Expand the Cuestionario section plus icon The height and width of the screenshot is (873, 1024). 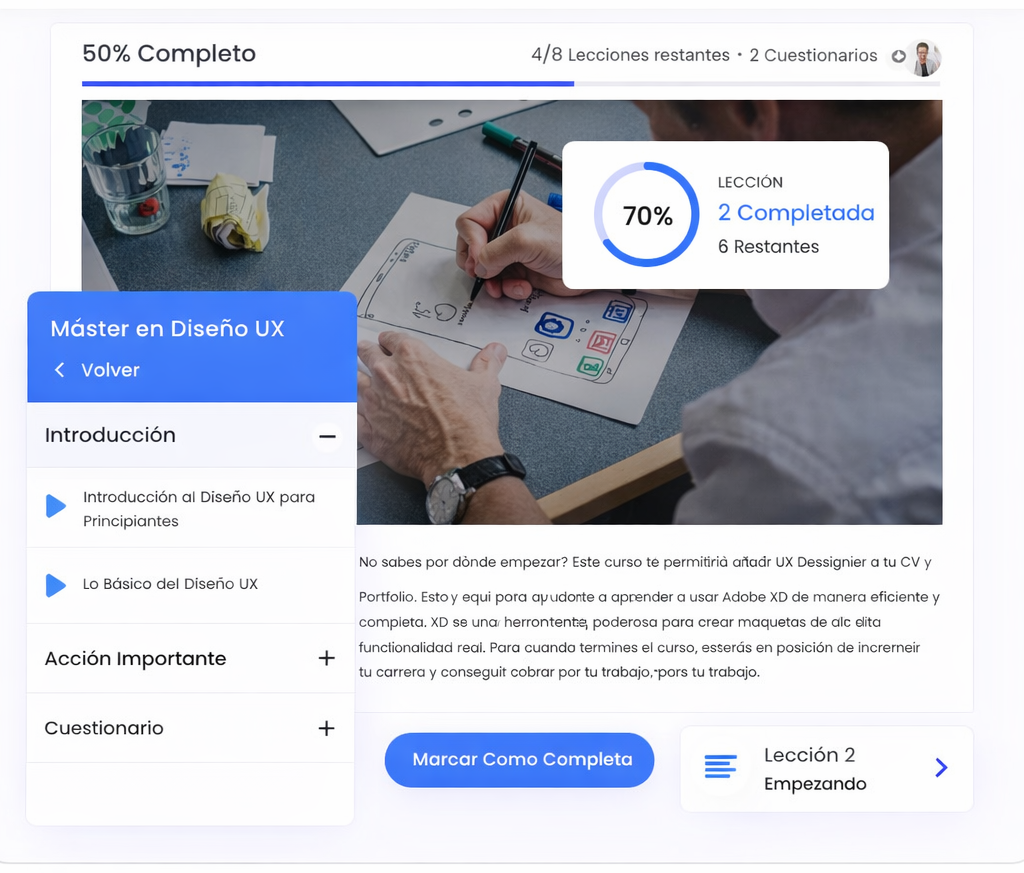click(327, 728)
